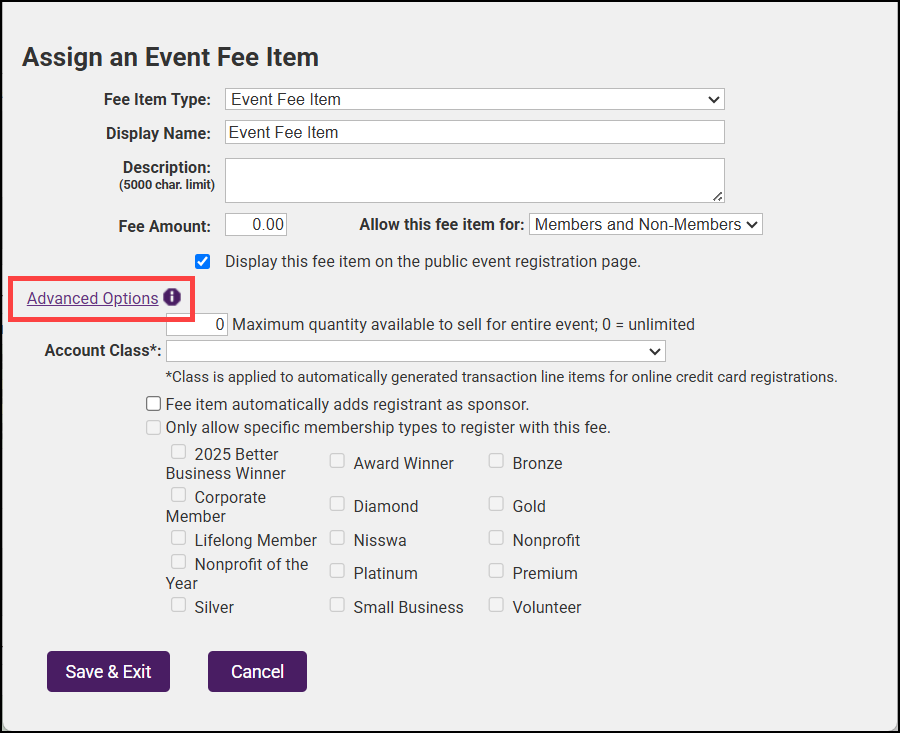Click the maximum quantity field
The image size is (900, 733).
point(197,324)
